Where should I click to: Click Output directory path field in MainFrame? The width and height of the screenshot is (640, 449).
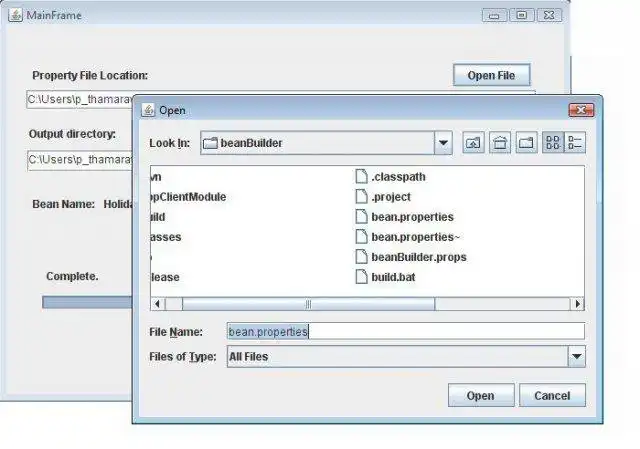coord(80,160)
